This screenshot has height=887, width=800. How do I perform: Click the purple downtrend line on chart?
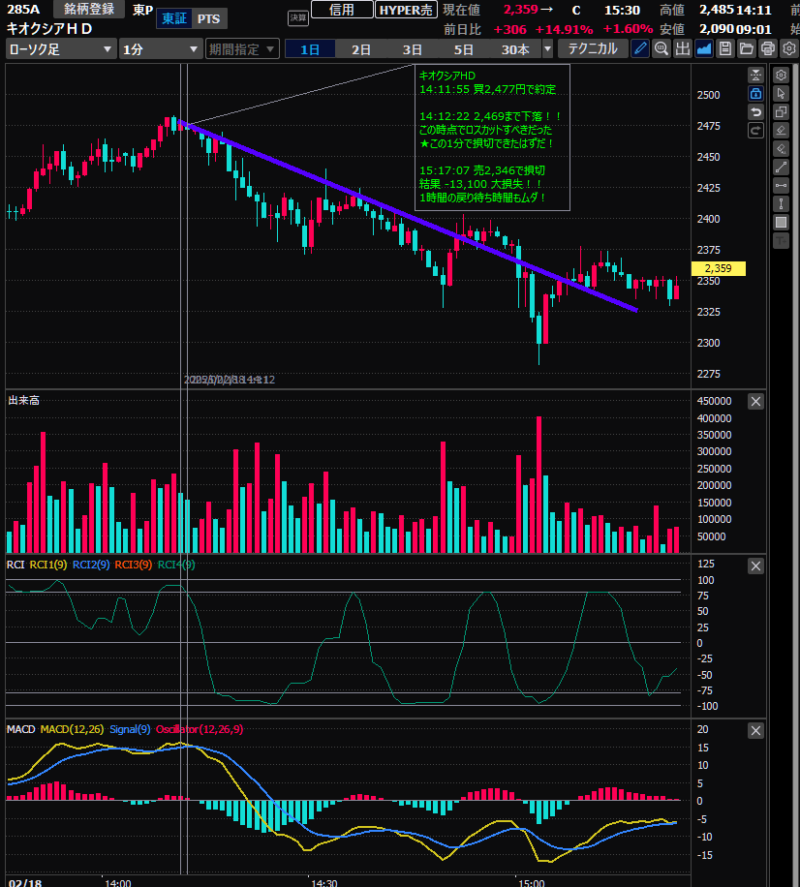pyautogui.click(x=400, y=214)
